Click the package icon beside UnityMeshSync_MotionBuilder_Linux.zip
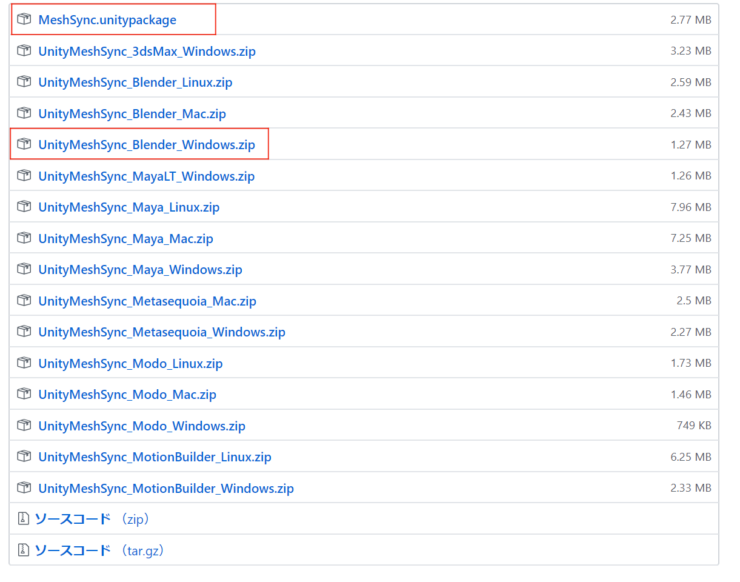This screenshot has height=582, width=740. coord(24,457)
